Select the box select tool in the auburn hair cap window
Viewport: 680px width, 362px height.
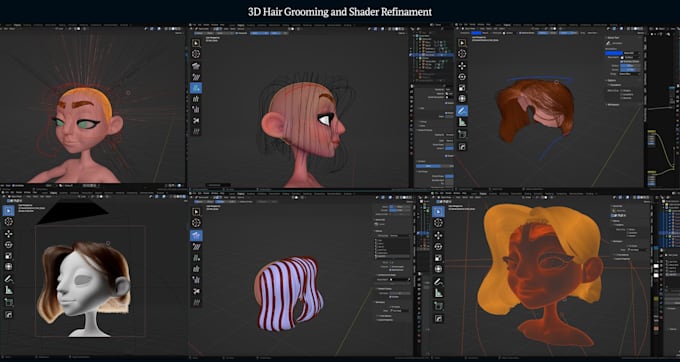(462, 42)
